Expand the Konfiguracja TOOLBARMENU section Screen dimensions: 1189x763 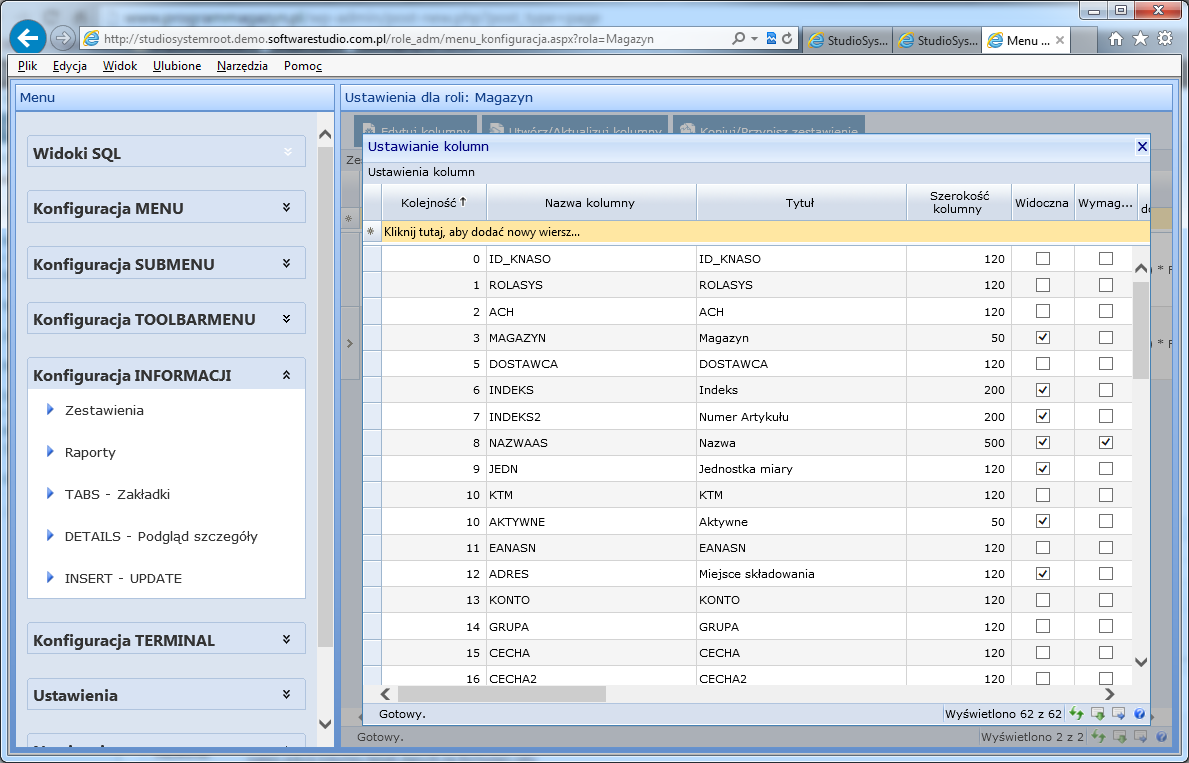[x=287, y=319]
